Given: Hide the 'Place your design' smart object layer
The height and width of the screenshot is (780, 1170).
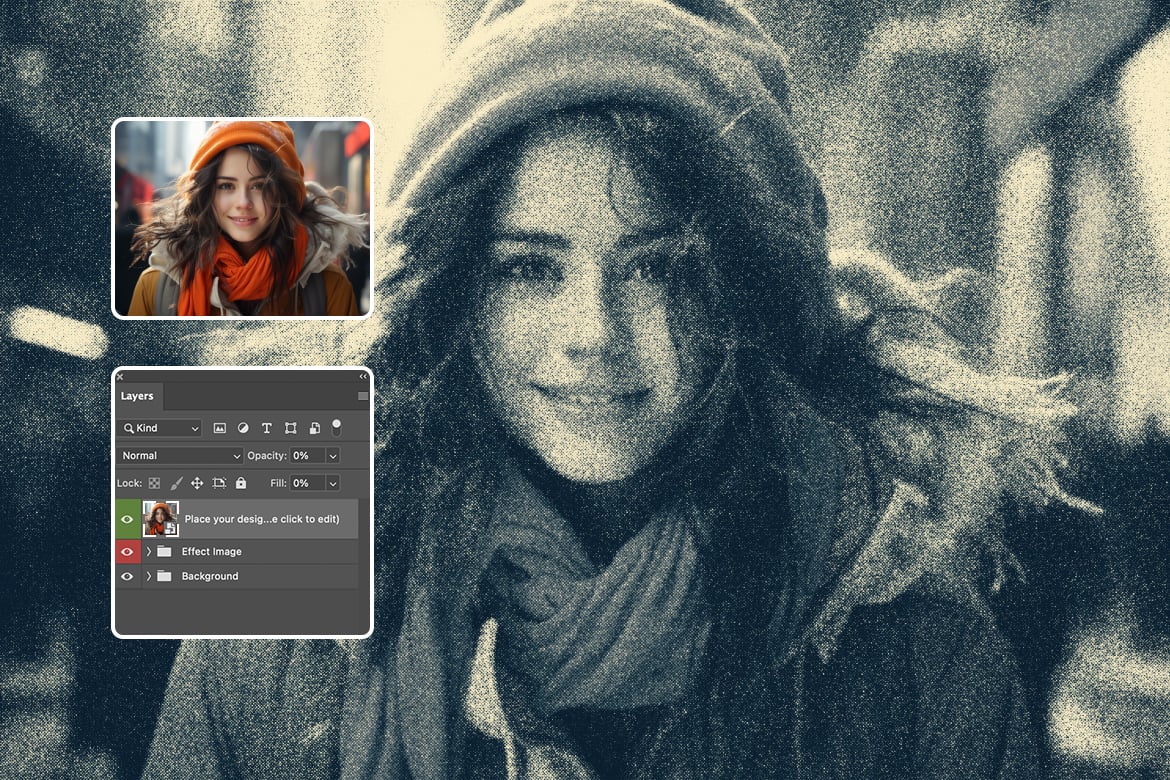Looking at the screenshot, I should click(x=127, y=519).
